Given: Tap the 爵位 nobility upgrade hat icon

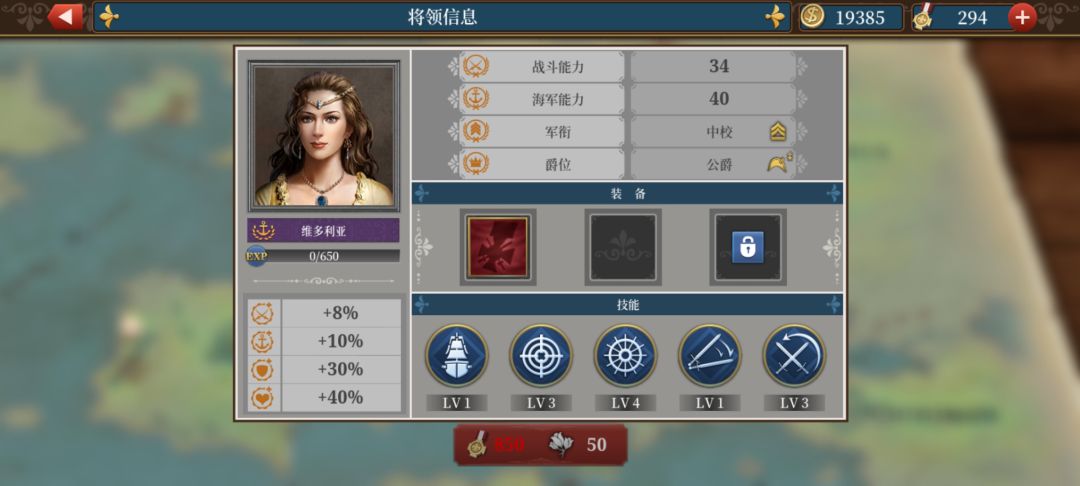Looking at the screenshot, I should point(780,164).
